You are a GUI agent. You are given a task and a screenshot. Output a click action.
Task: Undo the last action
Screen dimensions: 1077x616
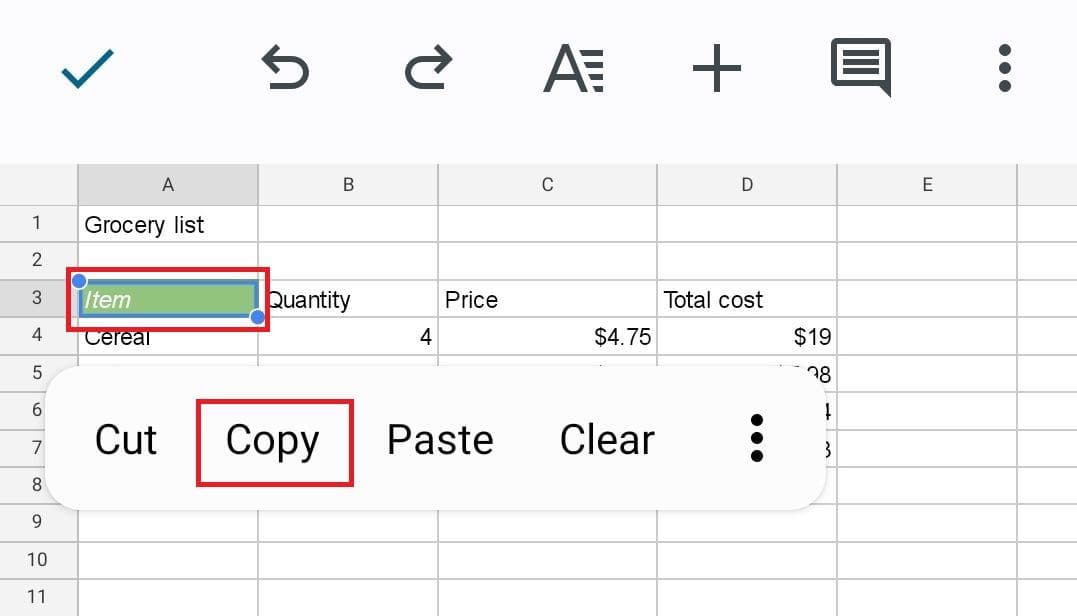285,70
